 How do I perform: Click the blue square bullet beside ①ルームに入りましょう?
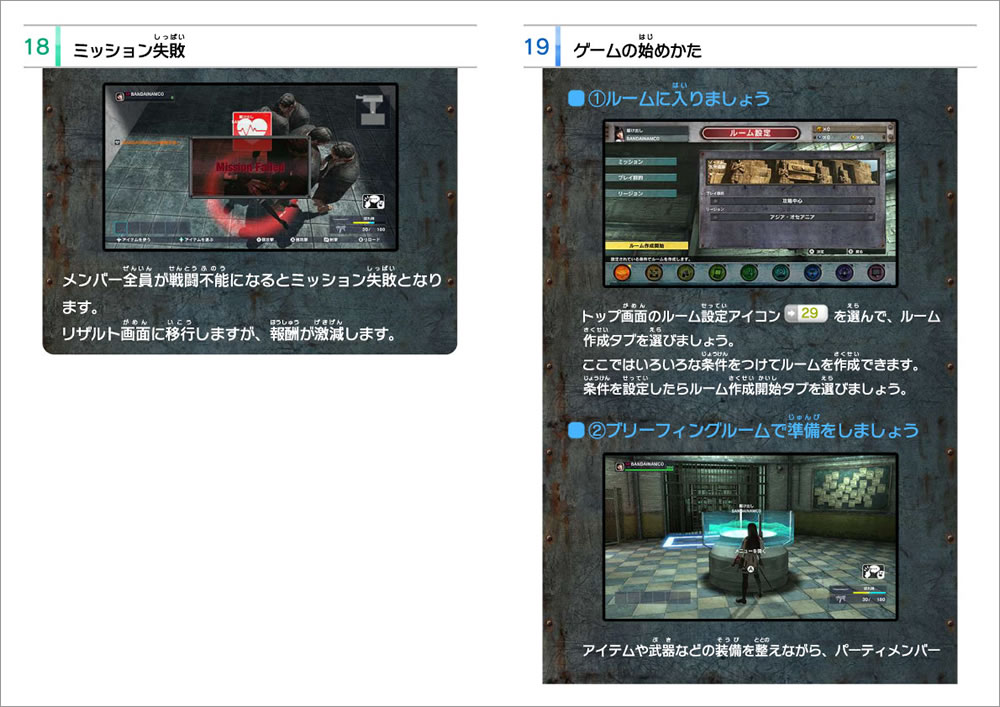576,98
